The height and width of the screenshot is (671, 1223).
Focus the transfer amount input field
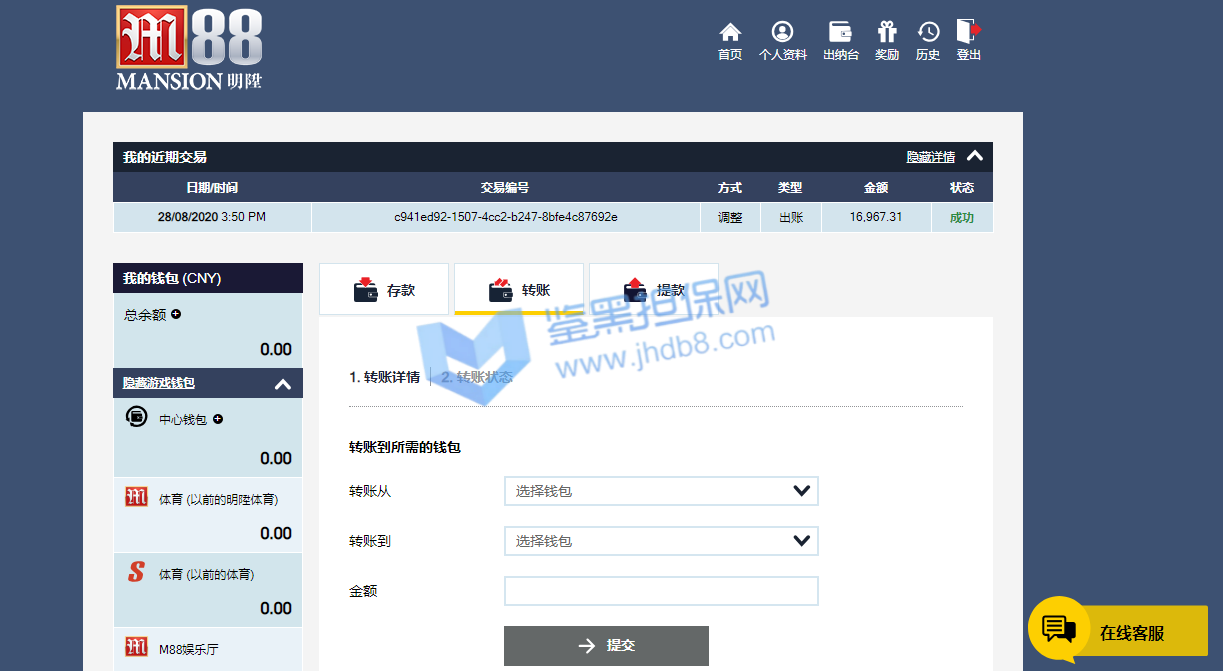tap(661, 591)
